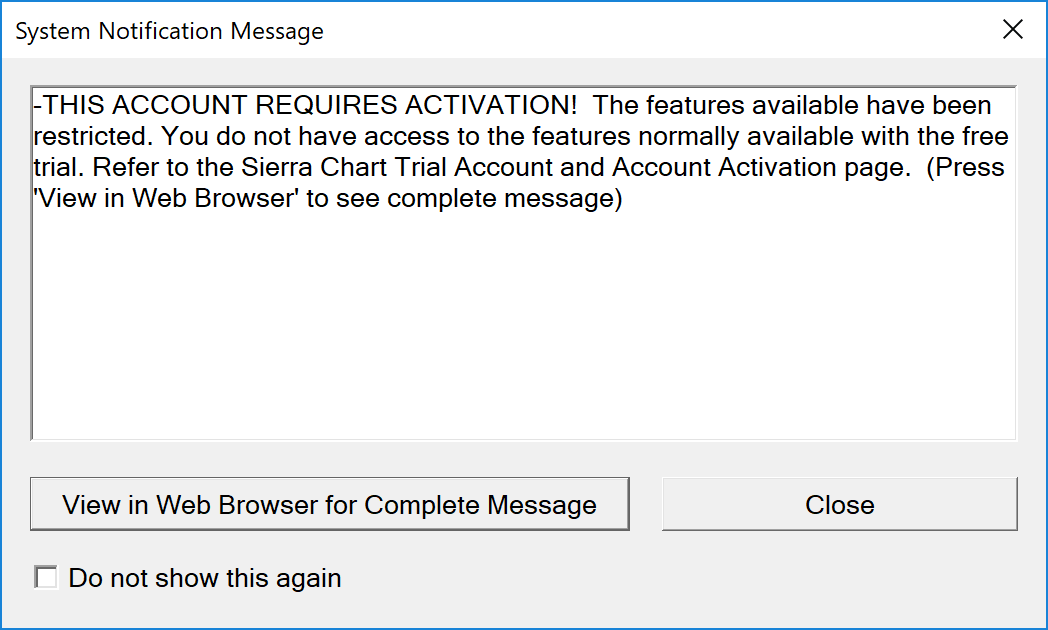Click the System Notification Message title text
1048x630 pixels.
pyautogui.click(x=169, y=31)
